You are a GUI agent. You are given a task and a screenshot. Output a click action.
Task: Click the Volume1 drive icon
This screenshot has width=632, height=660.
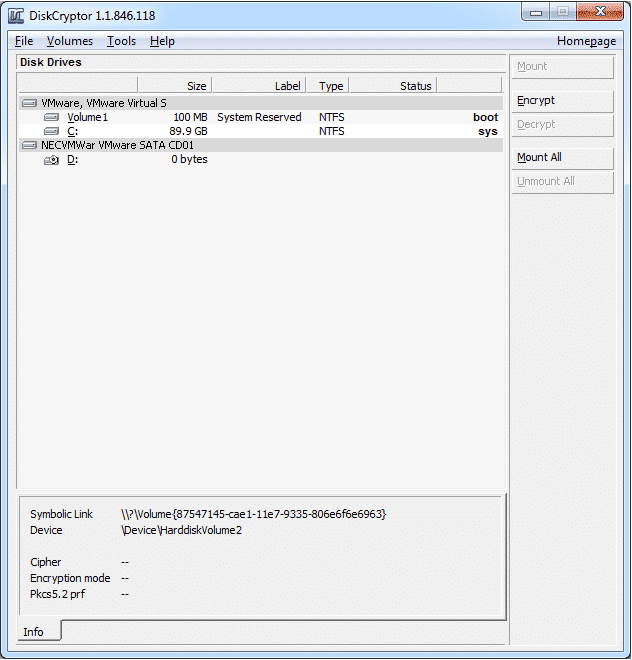(51, 117)
